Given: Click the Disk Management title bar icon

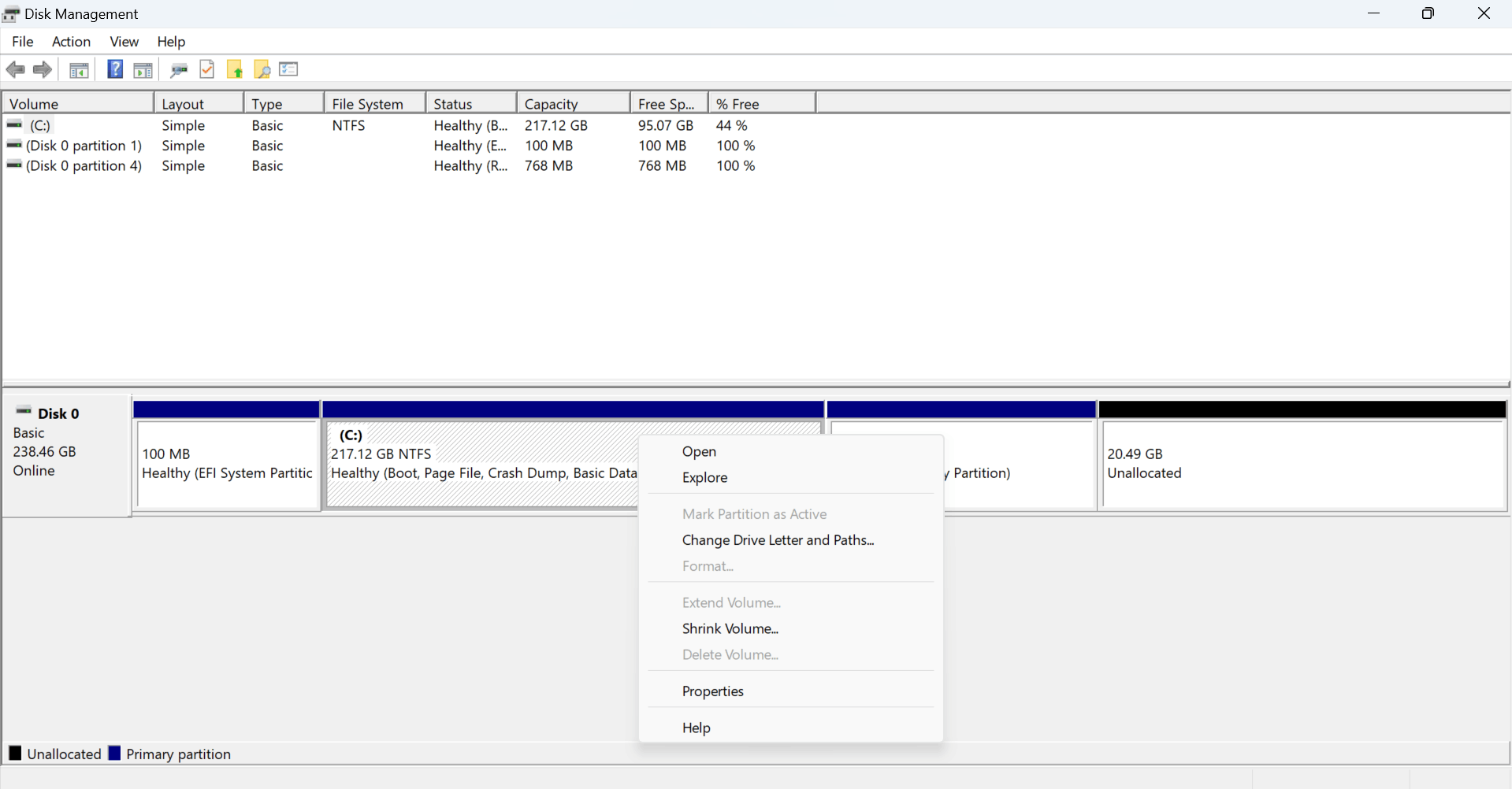Looking at the screenshot, I should click(11, 14).
